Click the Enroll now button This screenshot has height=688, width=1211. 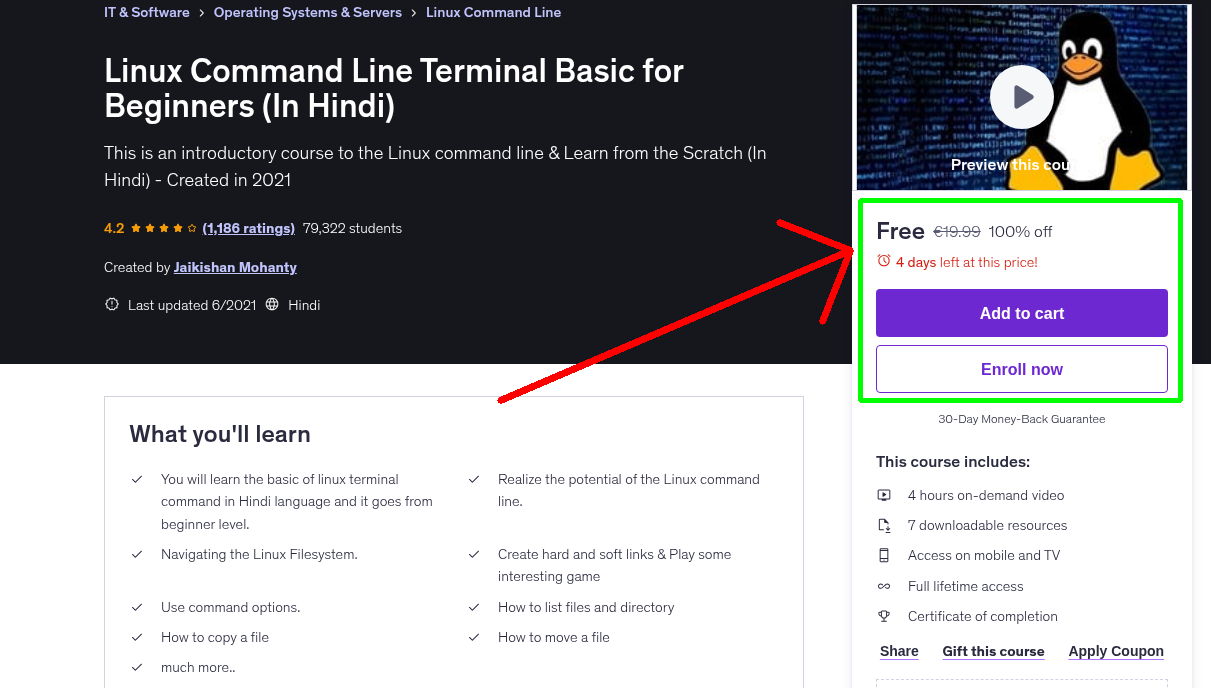point(1021,369)
